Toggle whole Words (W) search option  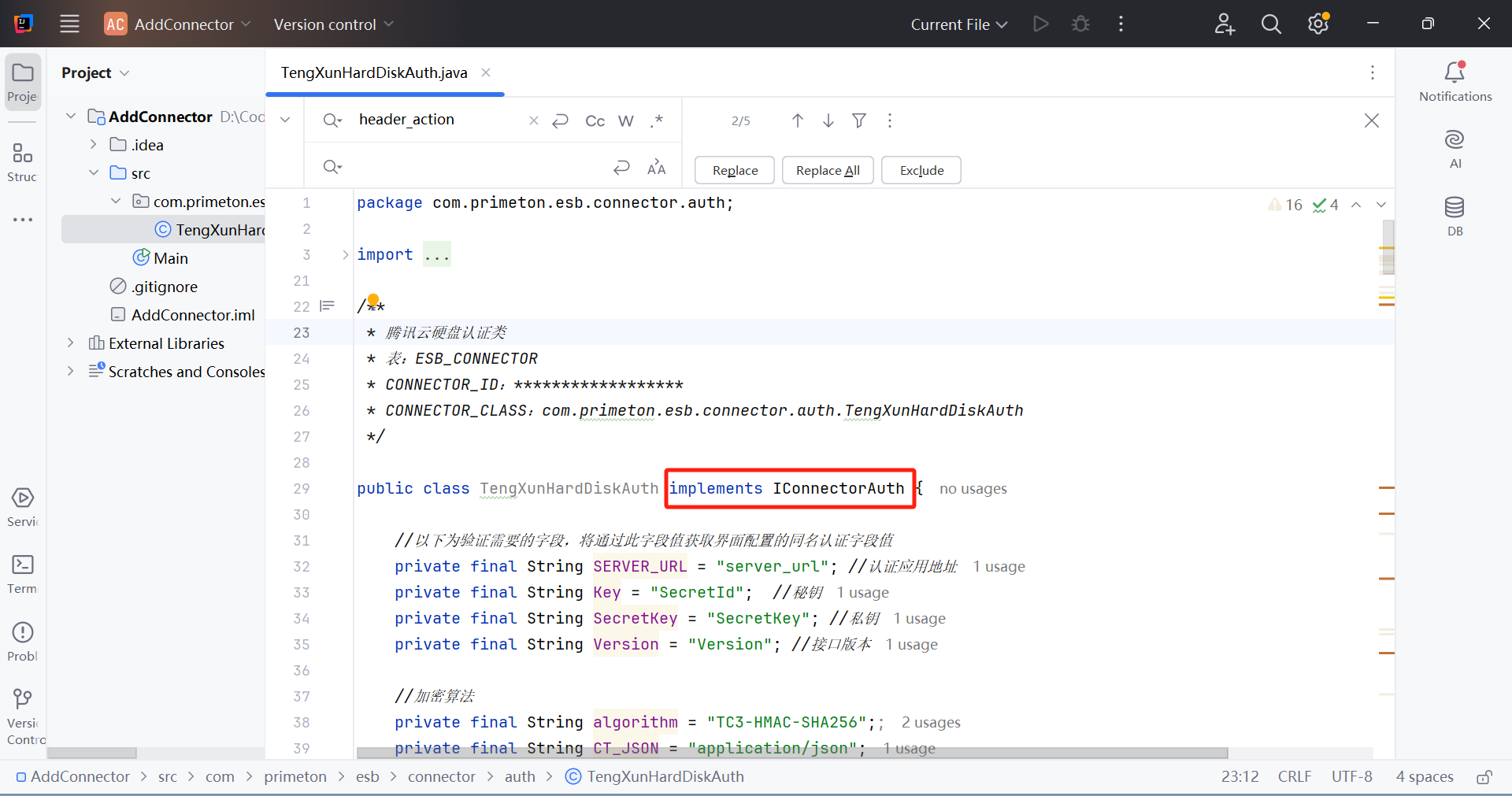coord(625,120)
